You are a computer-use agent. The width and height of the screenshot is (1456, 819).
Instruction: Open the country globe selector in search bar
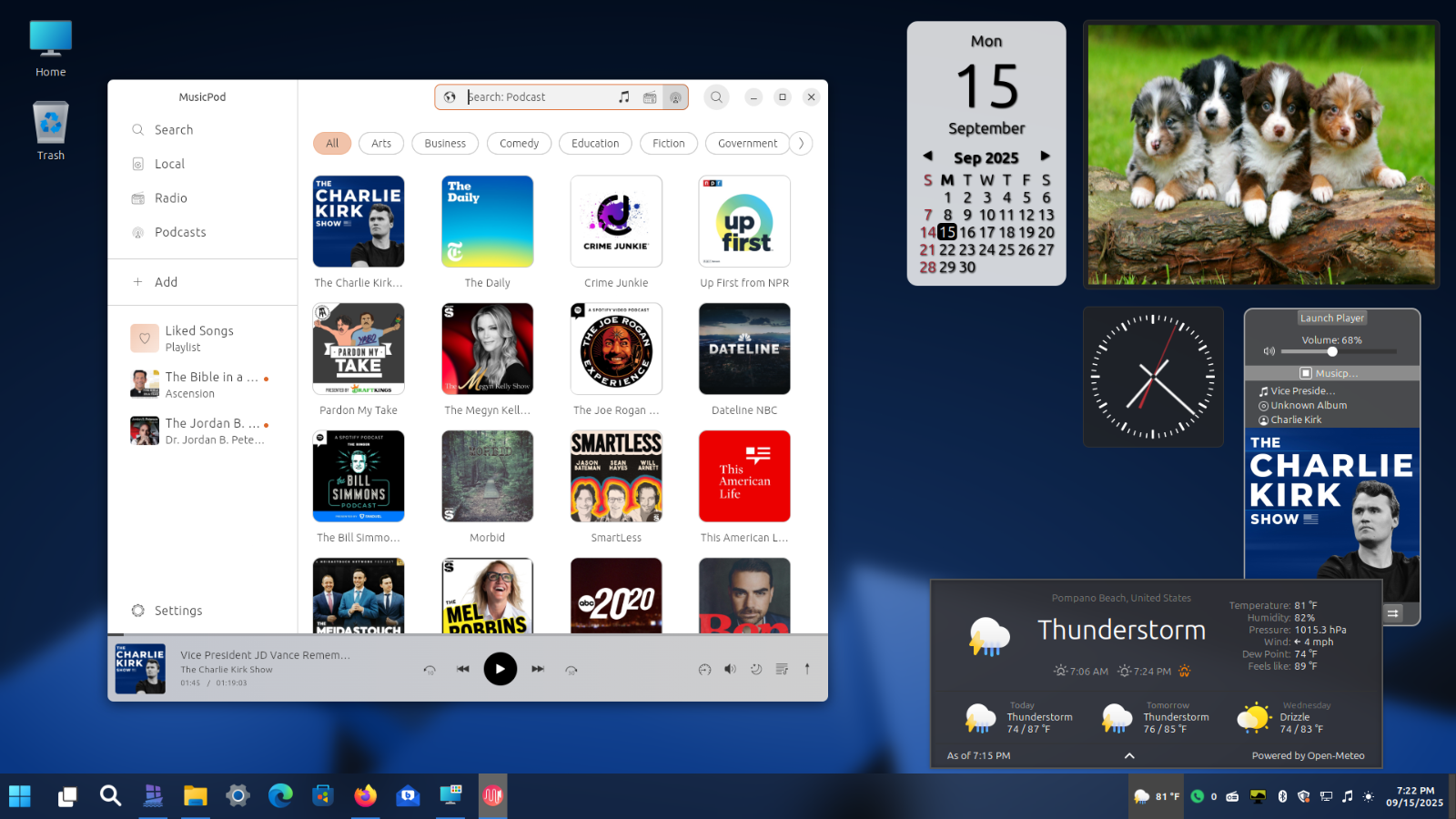(x=450, y=97)
